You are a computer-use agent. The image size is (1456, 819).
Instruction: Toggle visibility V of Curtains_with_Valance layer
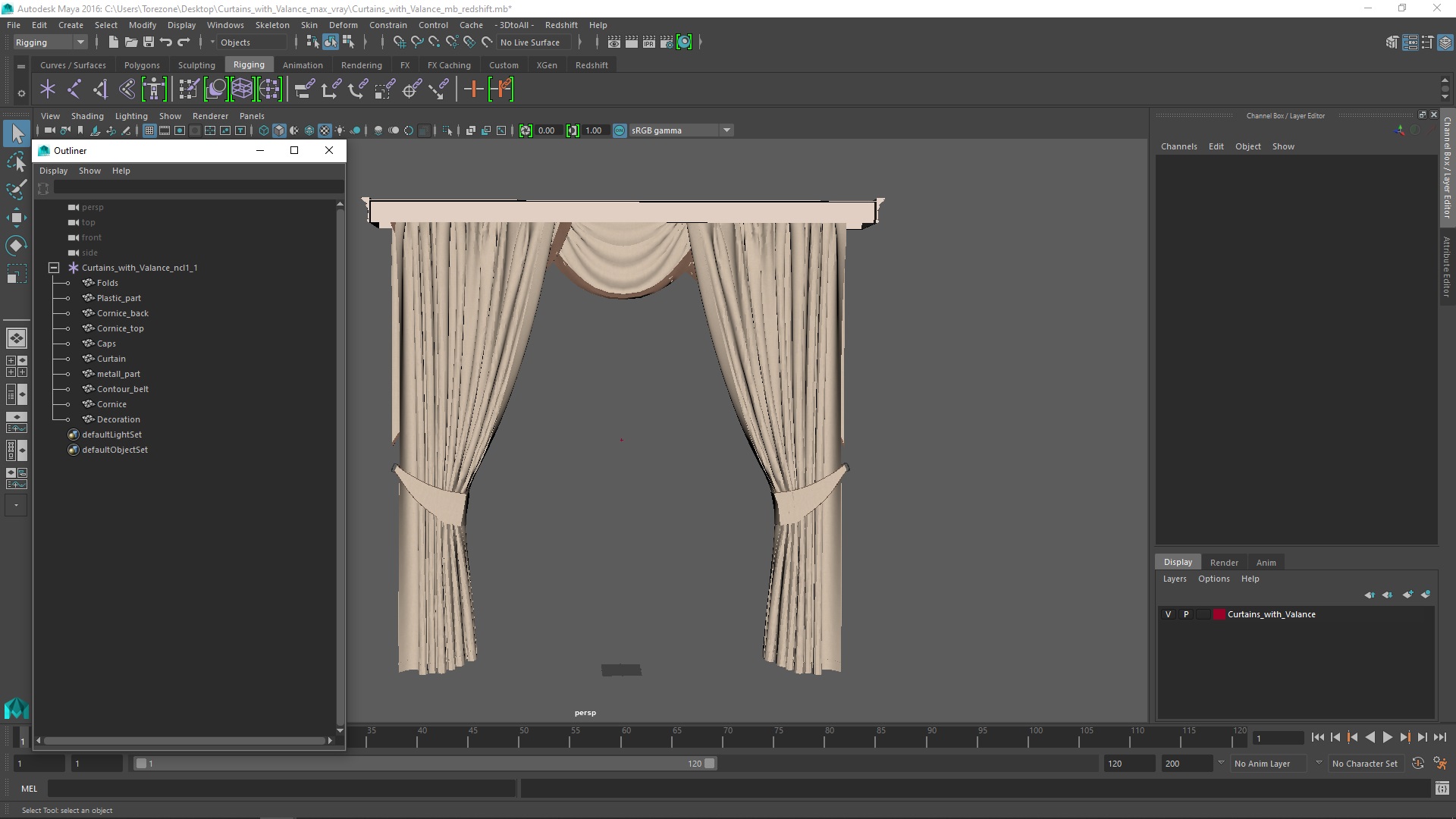click(1168, 614)
